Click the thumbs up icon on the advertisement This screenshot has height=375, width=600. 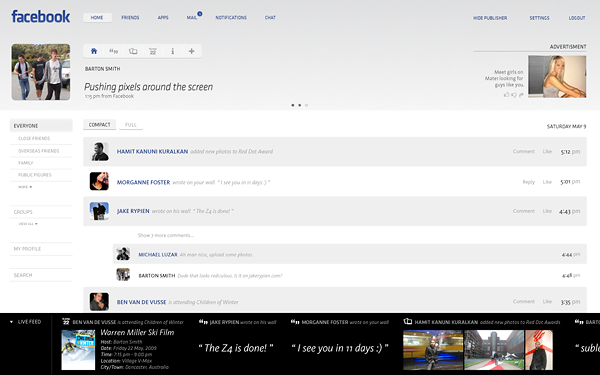pos(506,95)
